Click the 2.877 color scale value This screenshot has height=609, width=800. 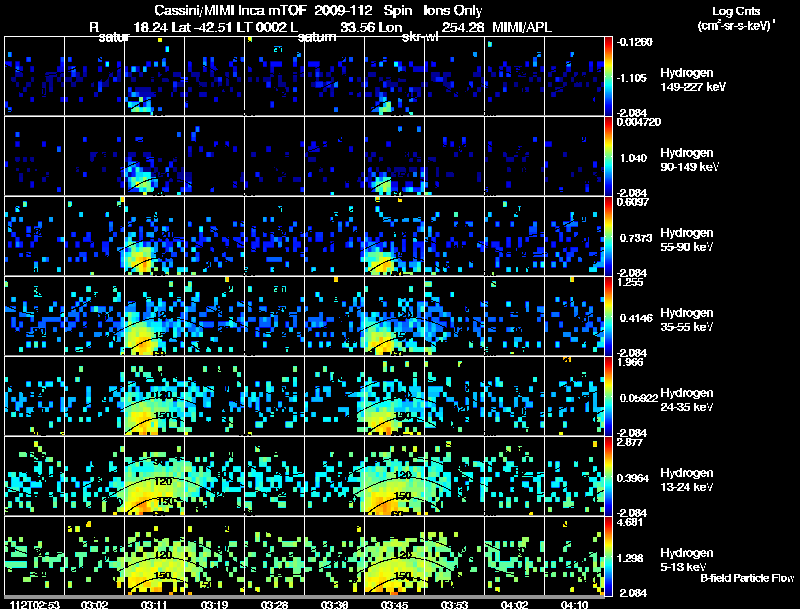click(x=630, y=442)
